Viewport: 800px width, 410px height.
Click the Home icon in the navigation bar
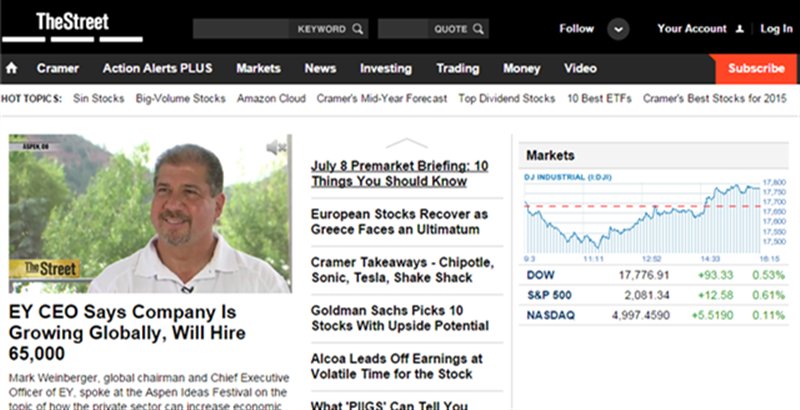click(x=11, y=68)
